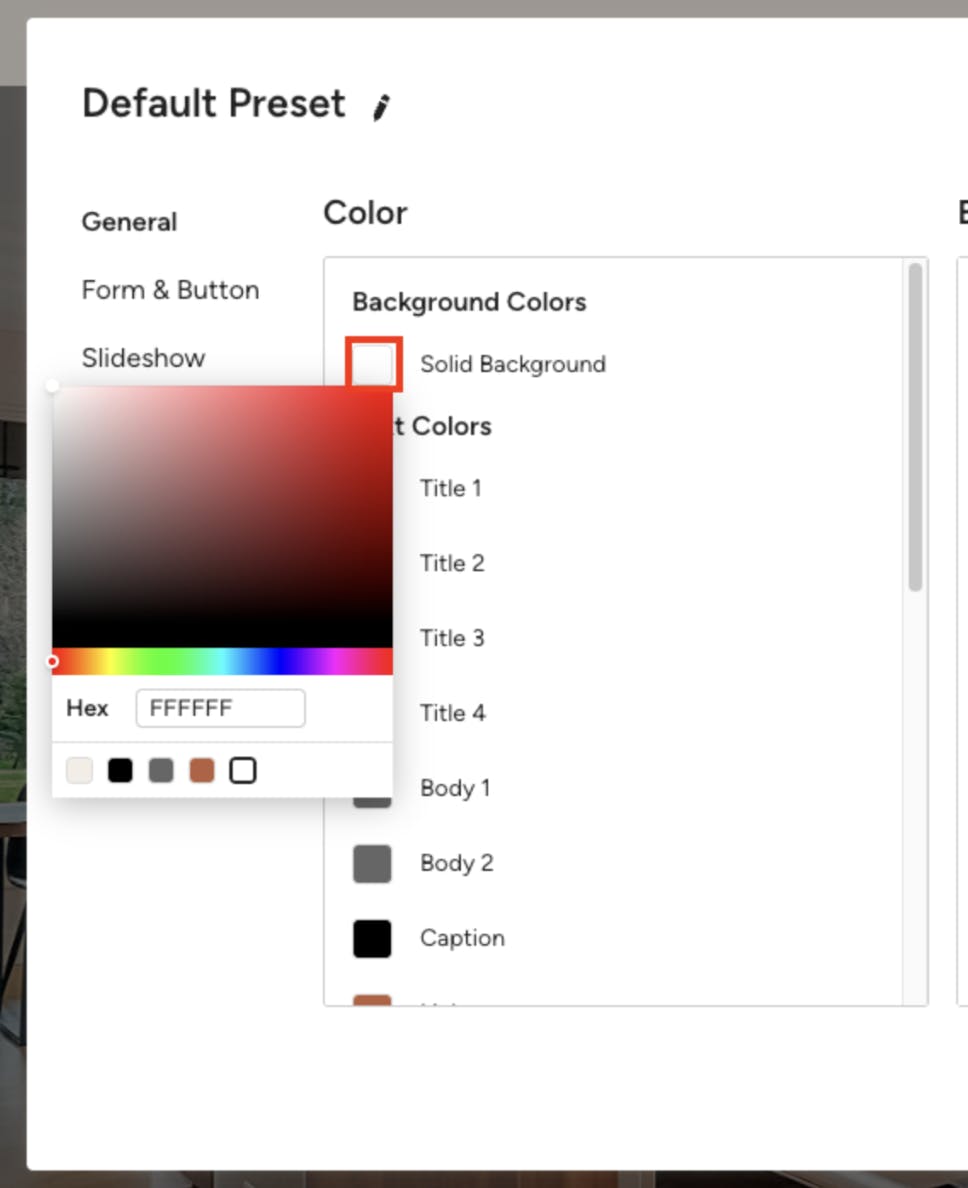Open the Body 2 color swatch
The width and height of the screenshot is (968, 1188).
(x=372, y=863)
